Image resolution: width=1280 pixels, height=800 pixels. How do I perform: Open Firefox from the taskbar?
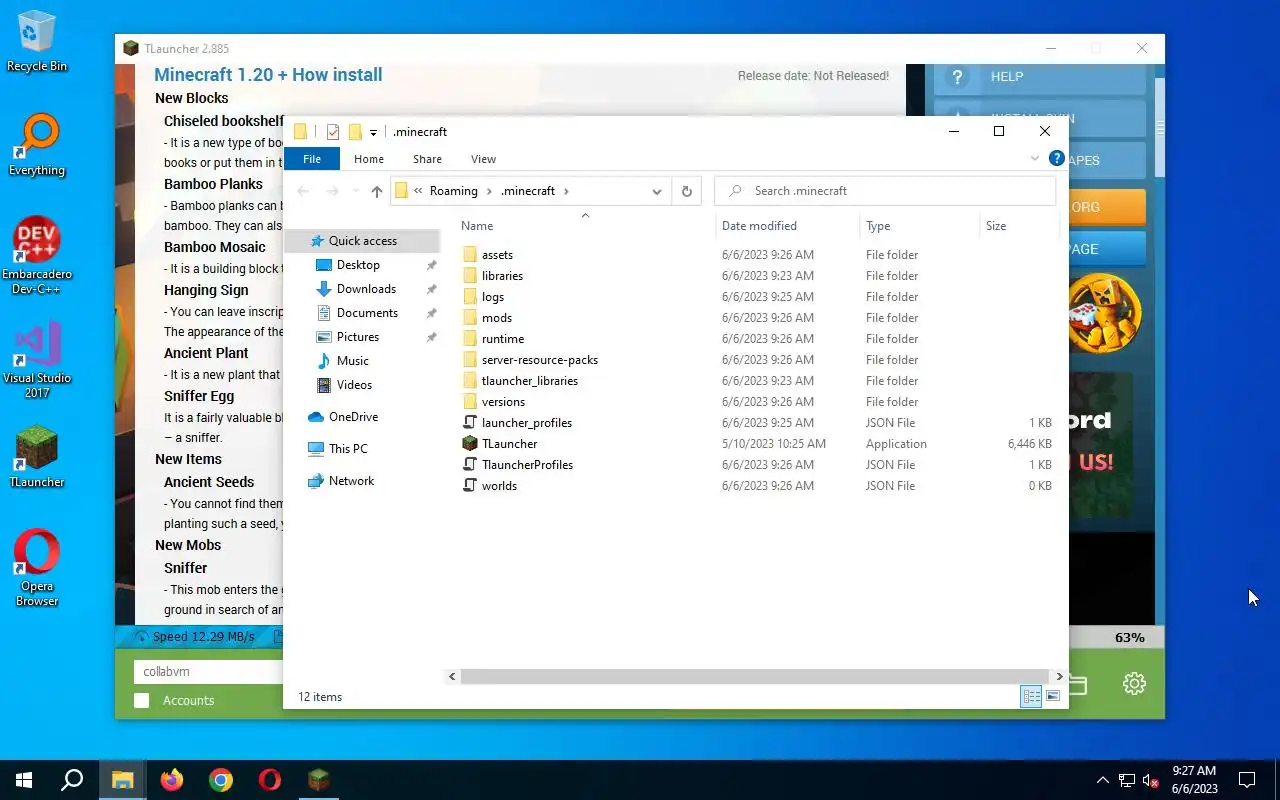172,780
